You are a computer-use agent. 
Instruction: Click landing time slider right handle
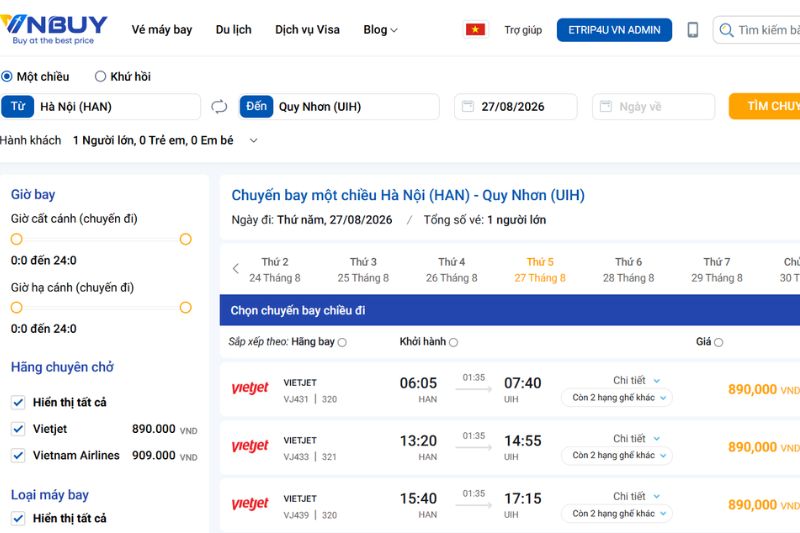pos(185,308)
